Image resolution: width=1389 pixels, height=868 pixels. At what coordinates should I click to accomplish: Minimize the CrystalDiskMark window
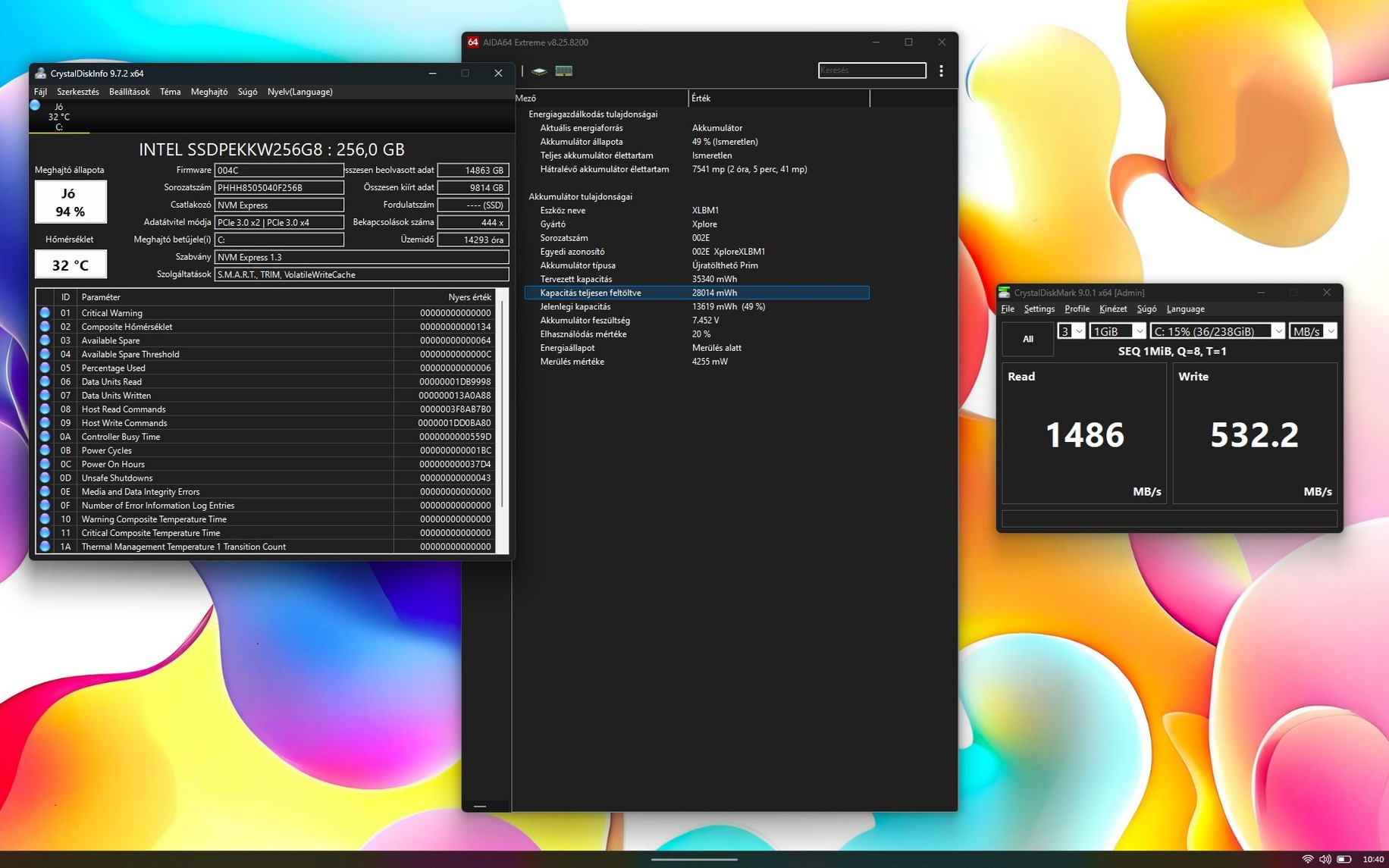[1261, 293]
